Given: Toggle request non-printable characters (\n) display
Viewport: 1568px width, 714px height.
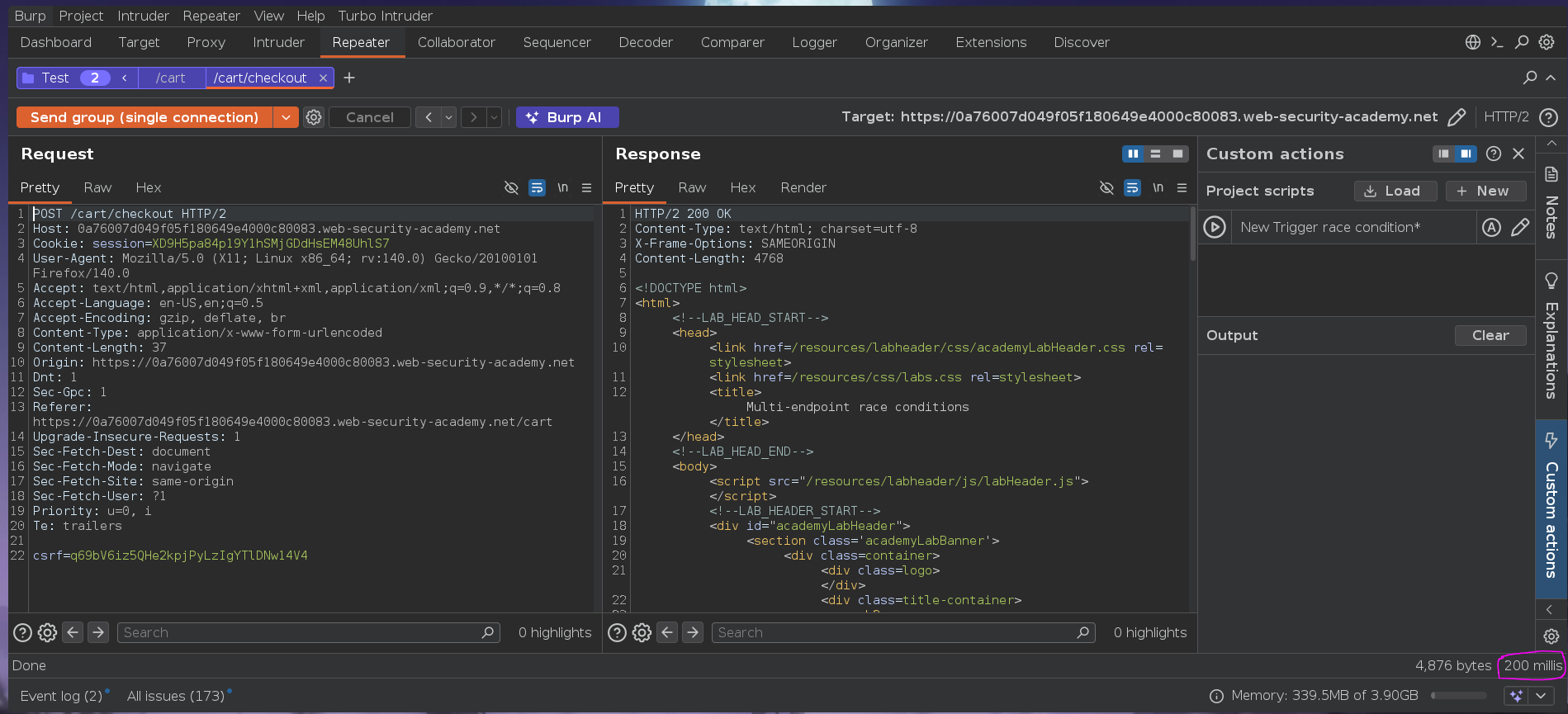Looking at the screenshot, I should [x=562, y=188].
